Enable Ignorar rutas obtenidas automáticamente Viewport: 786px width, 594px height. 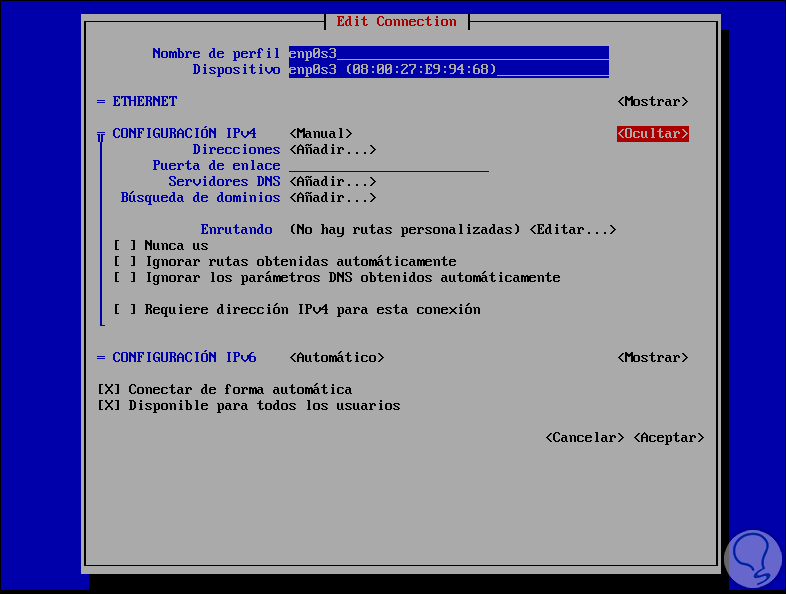click(125, 262)
